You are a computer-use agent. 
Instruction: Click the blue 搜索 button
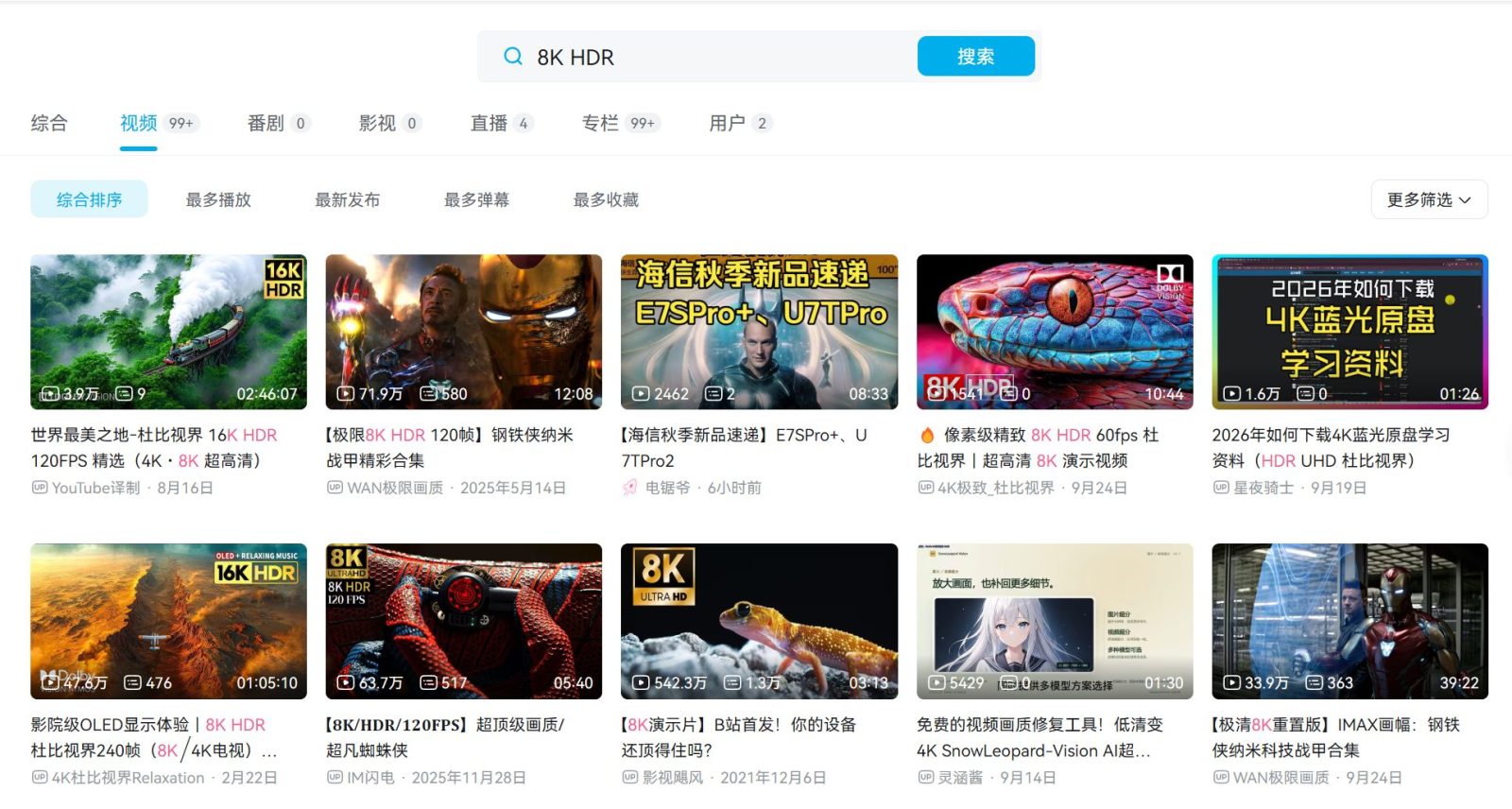point(976,57)
